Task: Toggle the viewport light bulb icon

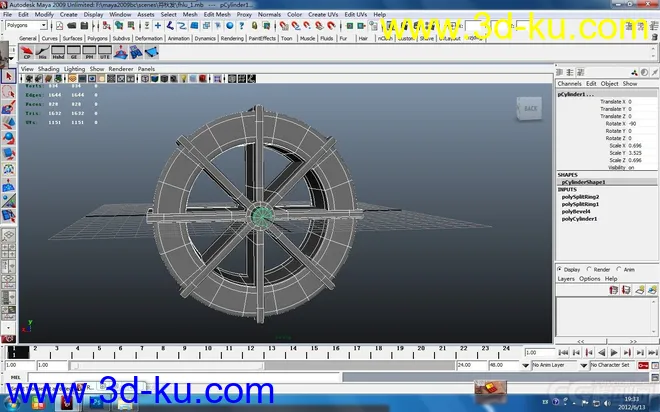Action: tap(184, 79)
